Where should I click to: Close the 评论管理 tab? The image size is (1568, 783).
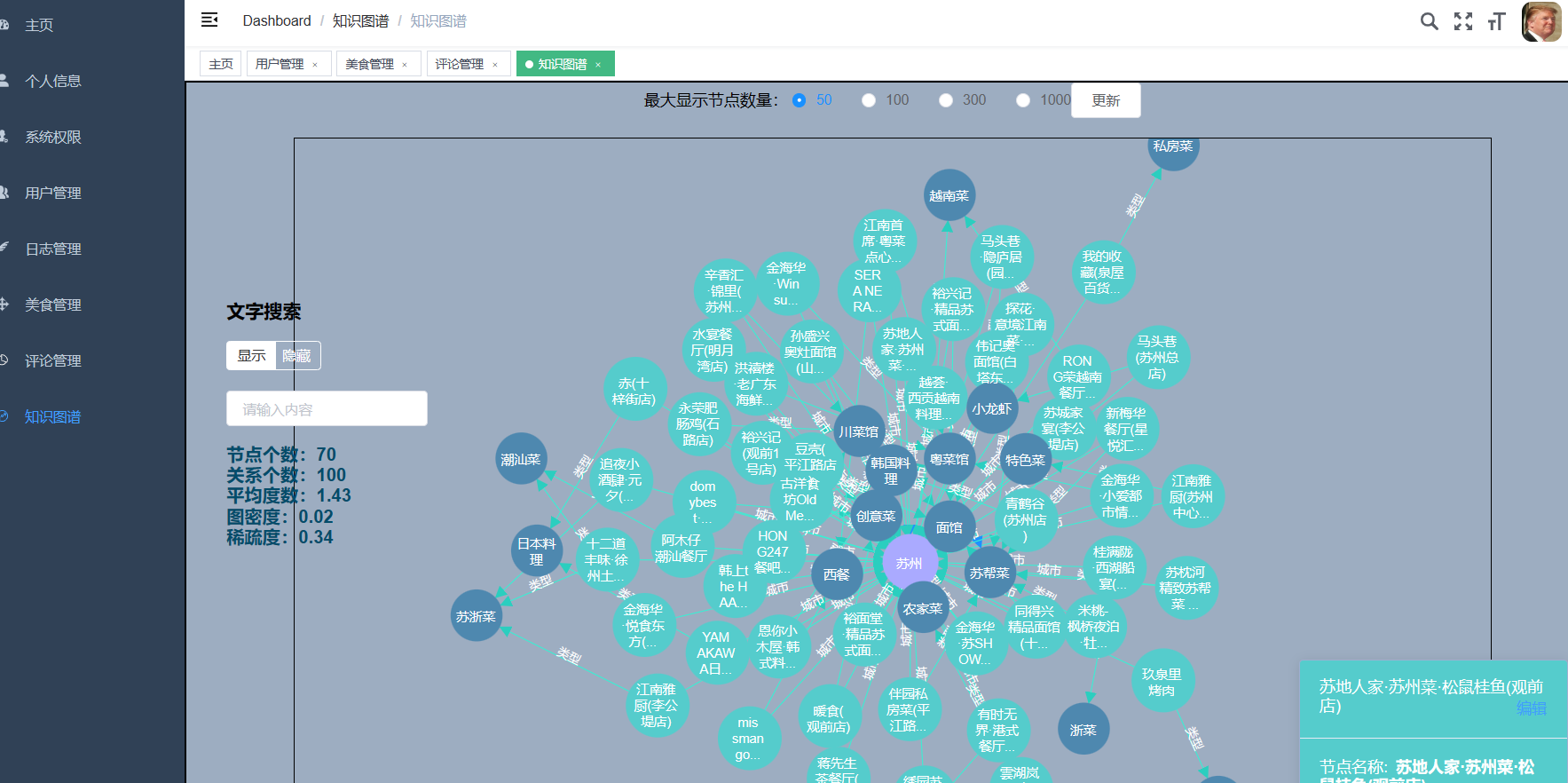(x=495, y=65)
